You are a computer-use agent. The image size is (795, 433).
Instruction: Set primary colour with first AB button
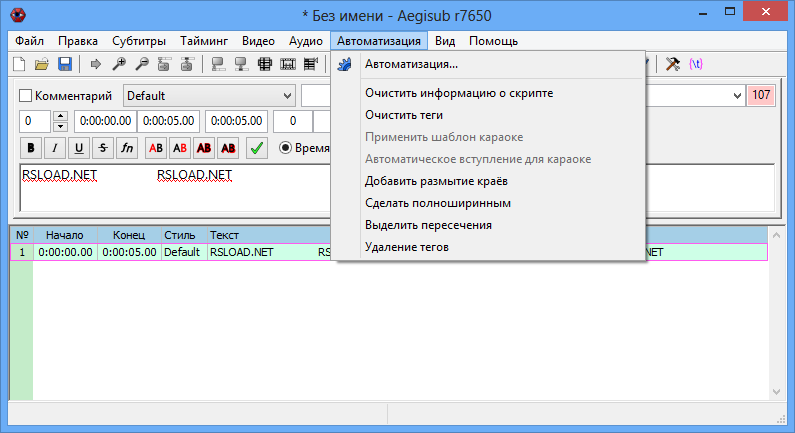(156, 148)
